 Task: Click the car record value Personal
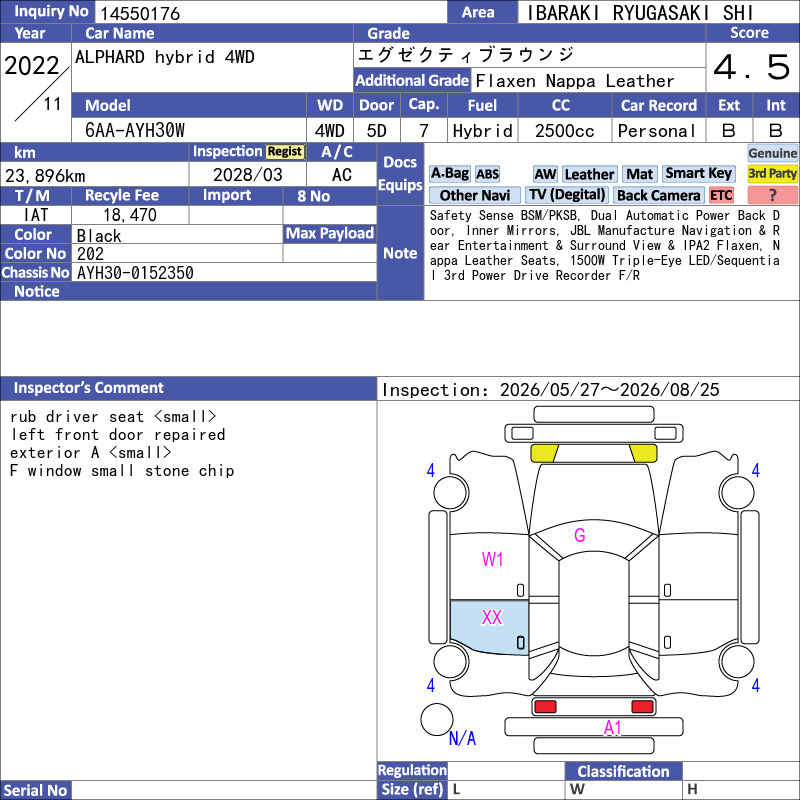(657, 131)
